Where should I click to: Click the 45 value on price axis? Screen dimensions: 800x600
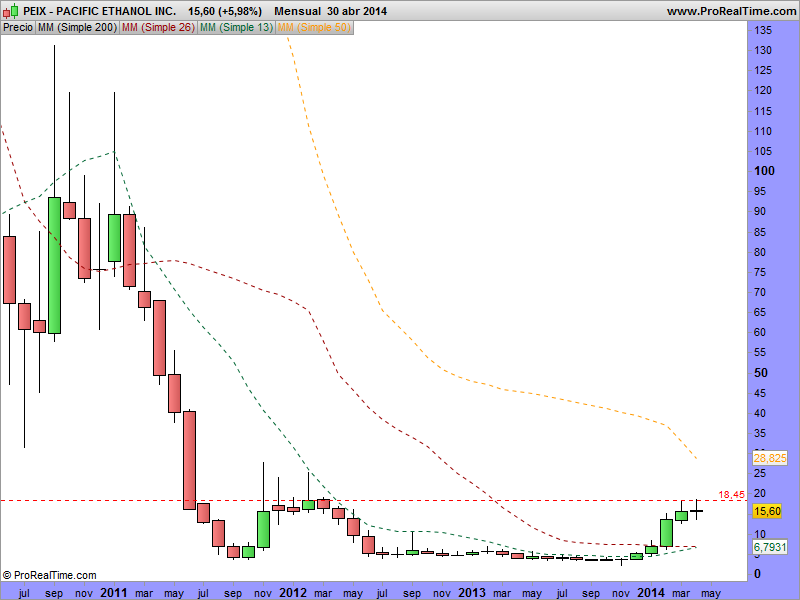[760, 393]
